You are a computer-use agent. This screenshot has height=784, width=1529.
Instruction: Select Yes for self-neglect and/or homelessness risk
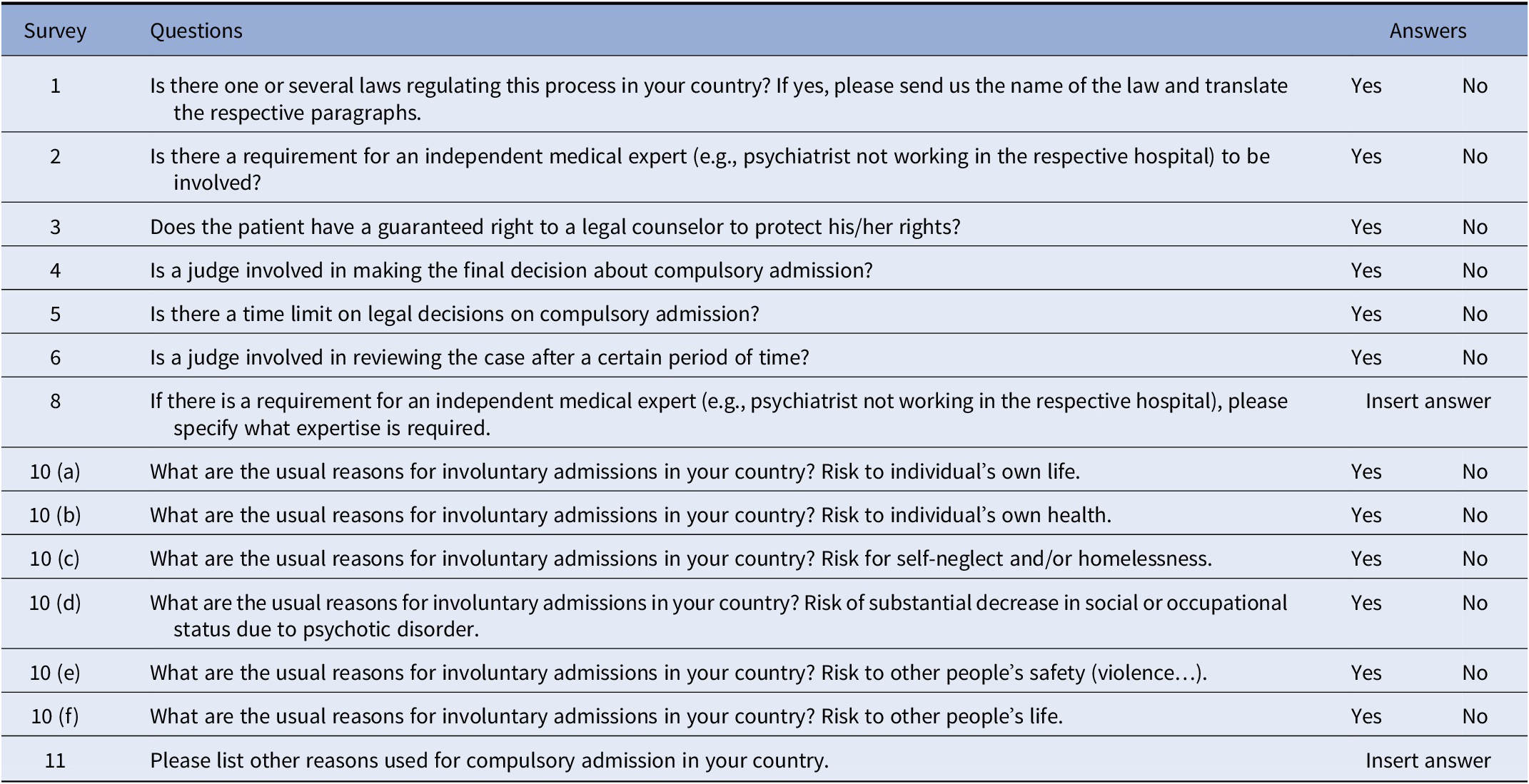[x=1366, y=559]
